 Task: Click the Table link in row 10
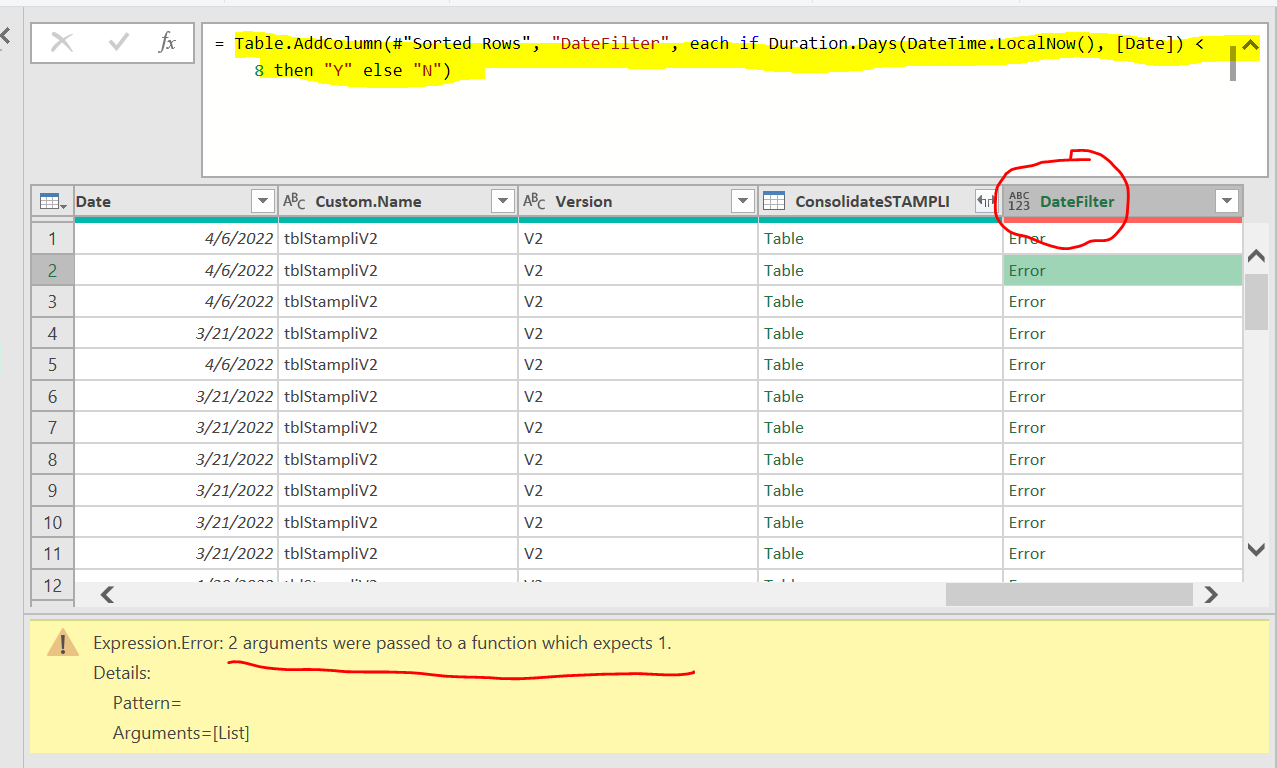coord(783,522)
